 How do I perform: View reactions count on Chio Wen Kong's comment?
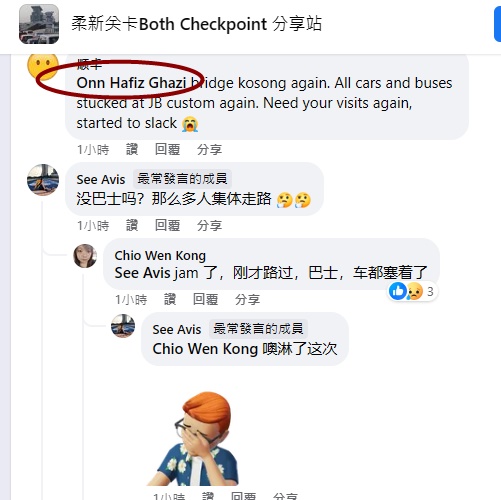413,291
